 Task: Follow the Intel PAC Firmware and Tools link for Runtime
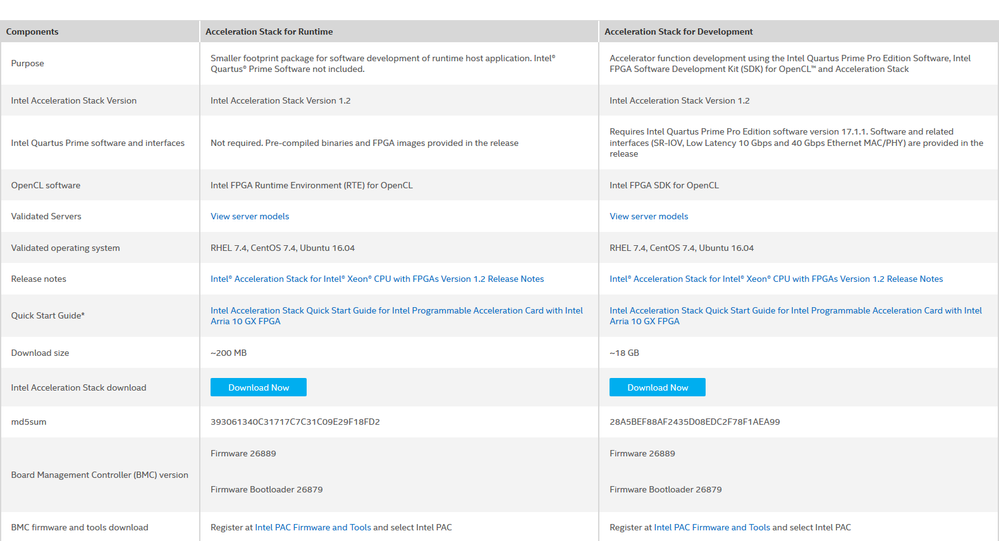[313, 527]
